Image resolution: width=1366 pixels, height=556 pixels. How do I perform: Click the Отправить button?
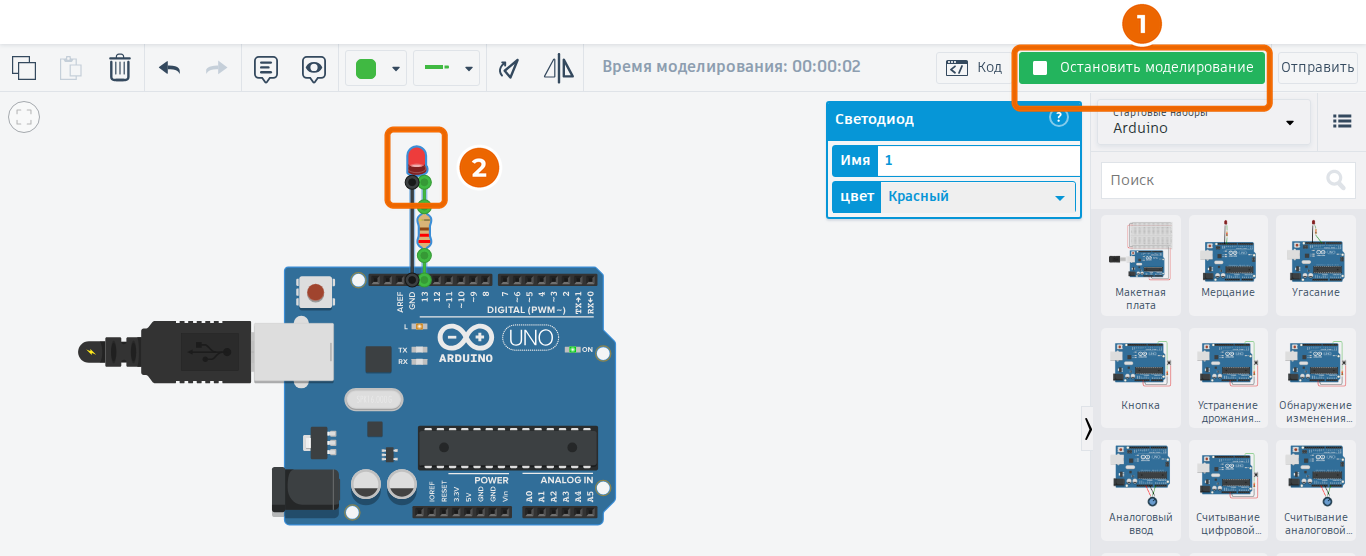click(x=1317, y=68)
